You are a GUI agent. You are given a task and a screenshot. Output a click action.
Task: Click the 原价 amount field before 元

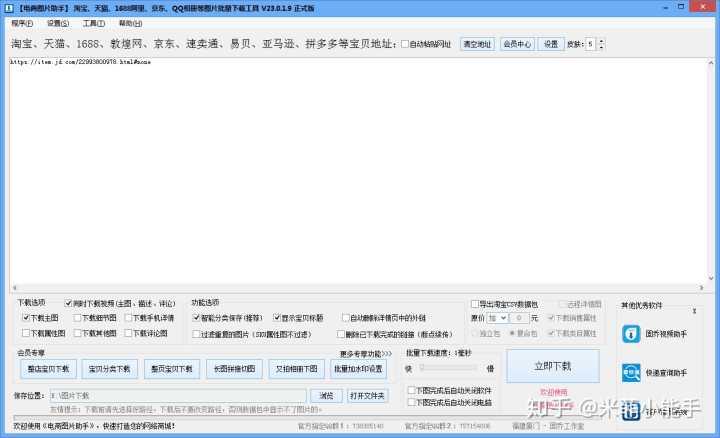(x=519, y=318)
